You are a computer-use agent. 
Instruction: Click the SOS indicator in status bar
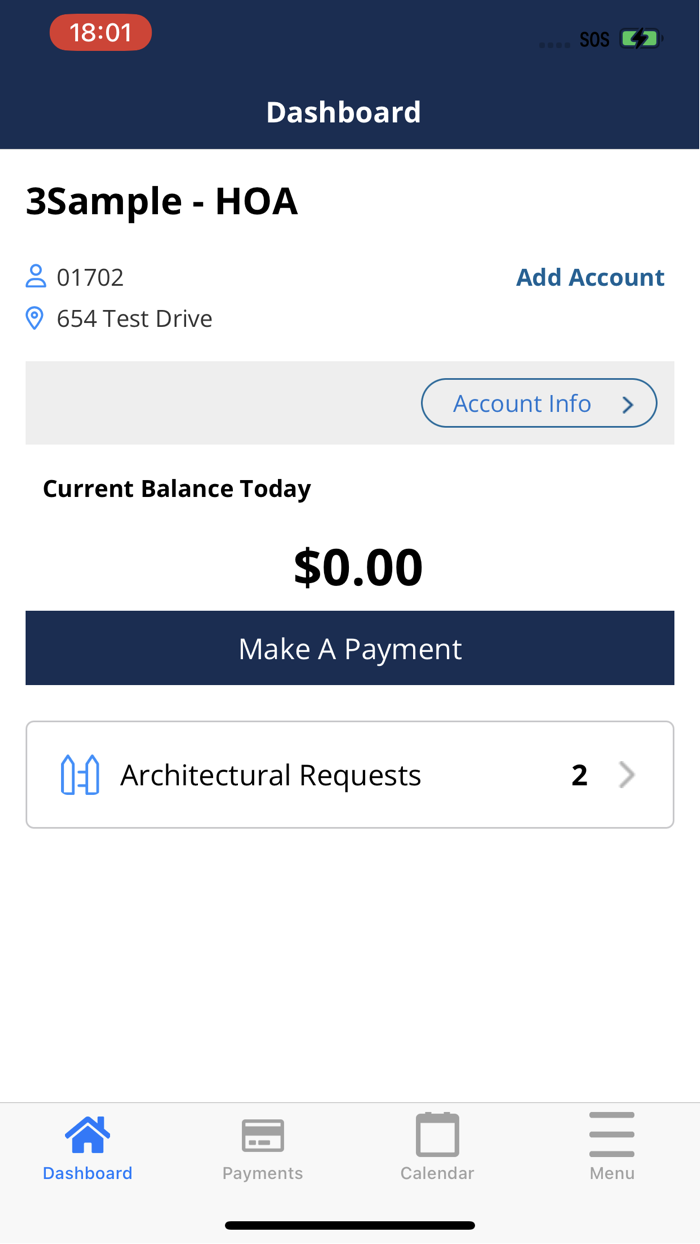[594, 38]
